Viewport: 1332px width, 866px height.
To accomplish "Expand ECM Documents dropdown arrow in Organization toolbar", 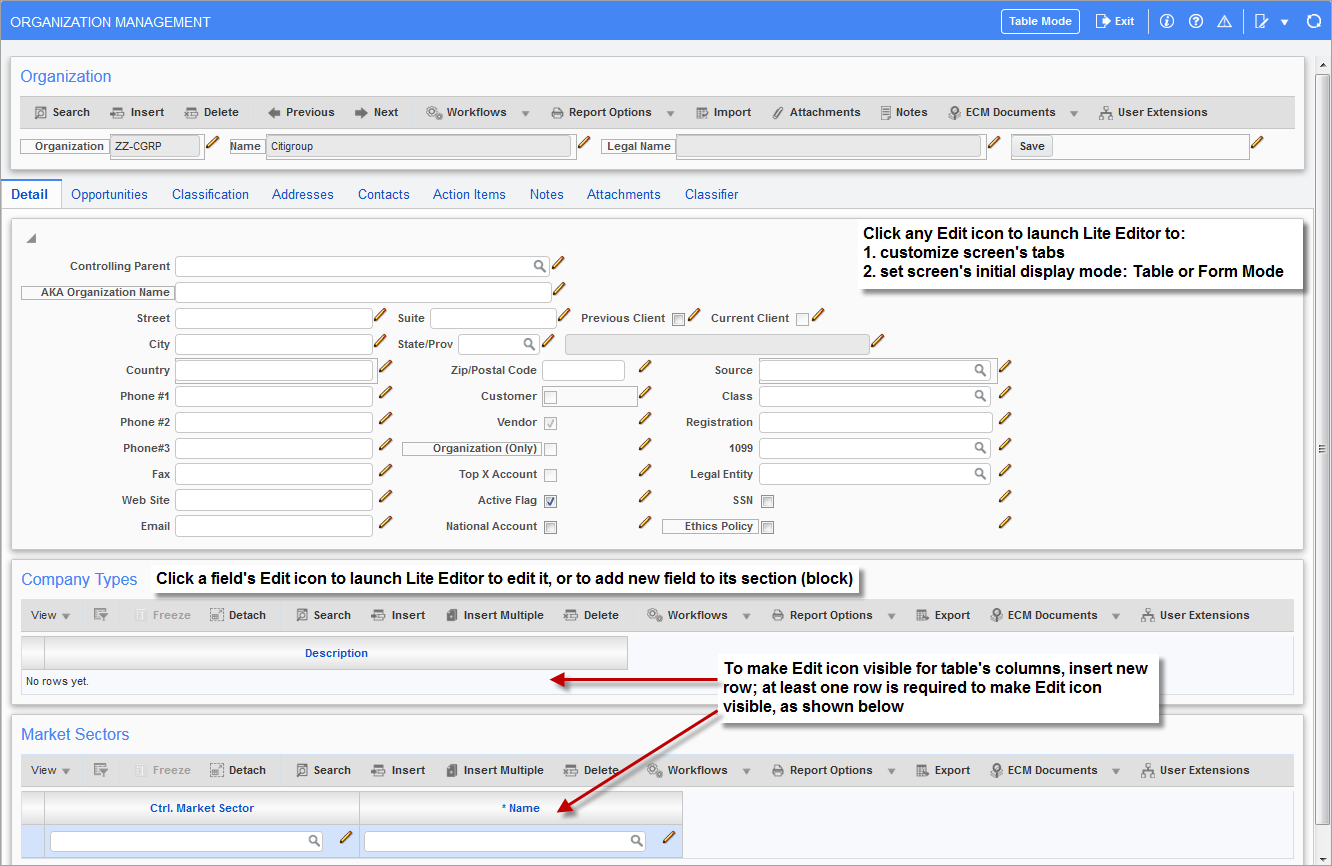I will tap(1074, 113).
